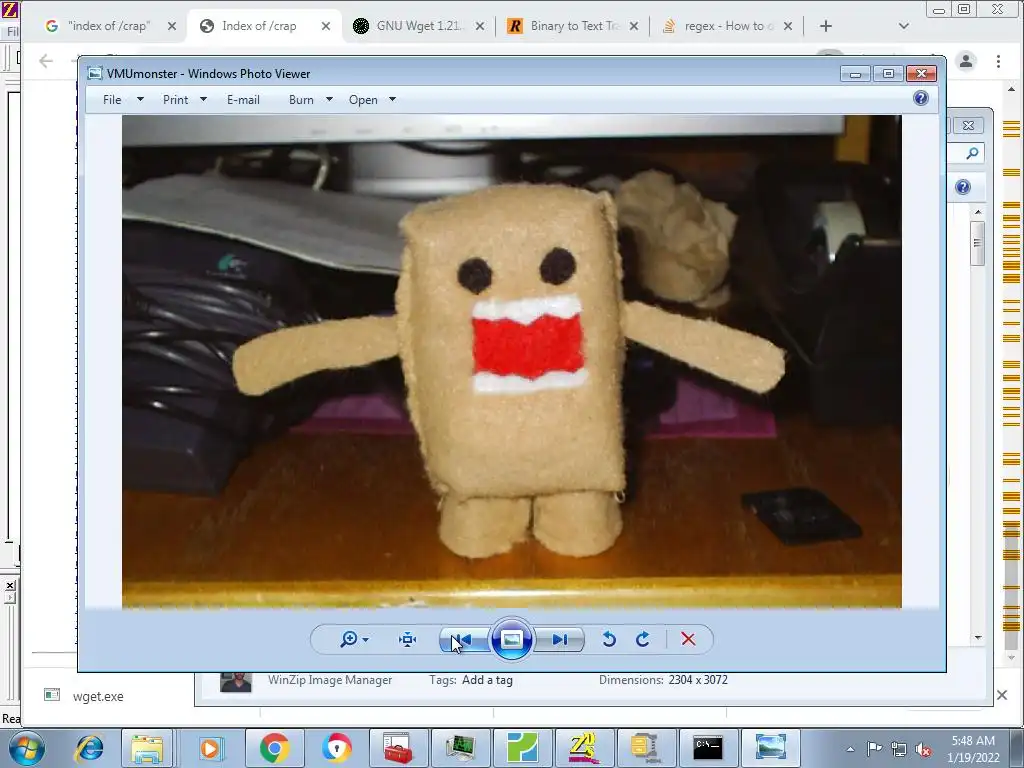Close the GNU Wget tab
The width and height of the screenshot is (1024, 768).
[x=480, y=26]
